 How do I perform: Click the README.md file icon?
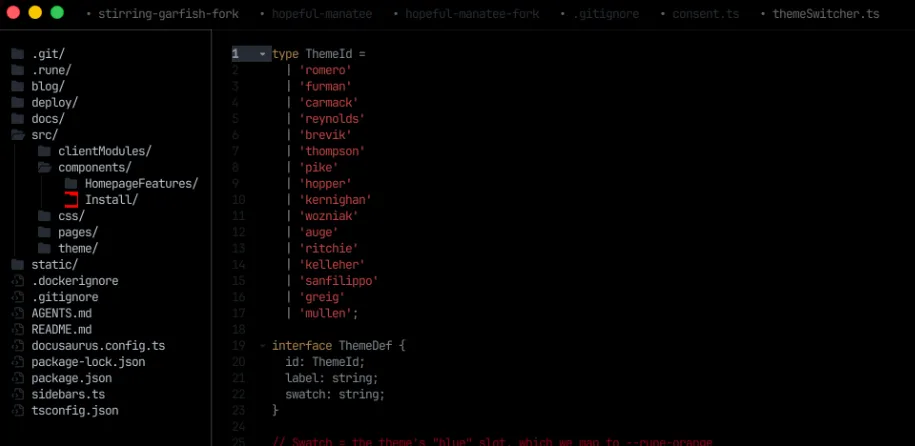pyautogui.click(x=18, y=329)
